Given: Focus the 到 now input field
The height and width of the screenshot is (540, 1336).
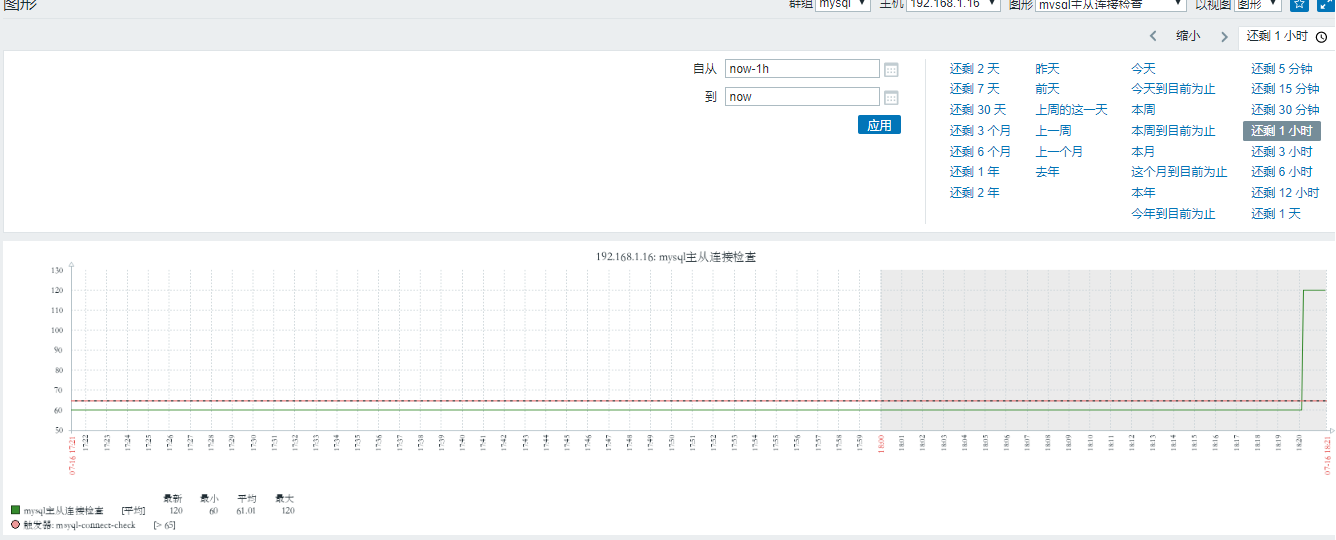Looking at the screenshot, I should [802, 97].
